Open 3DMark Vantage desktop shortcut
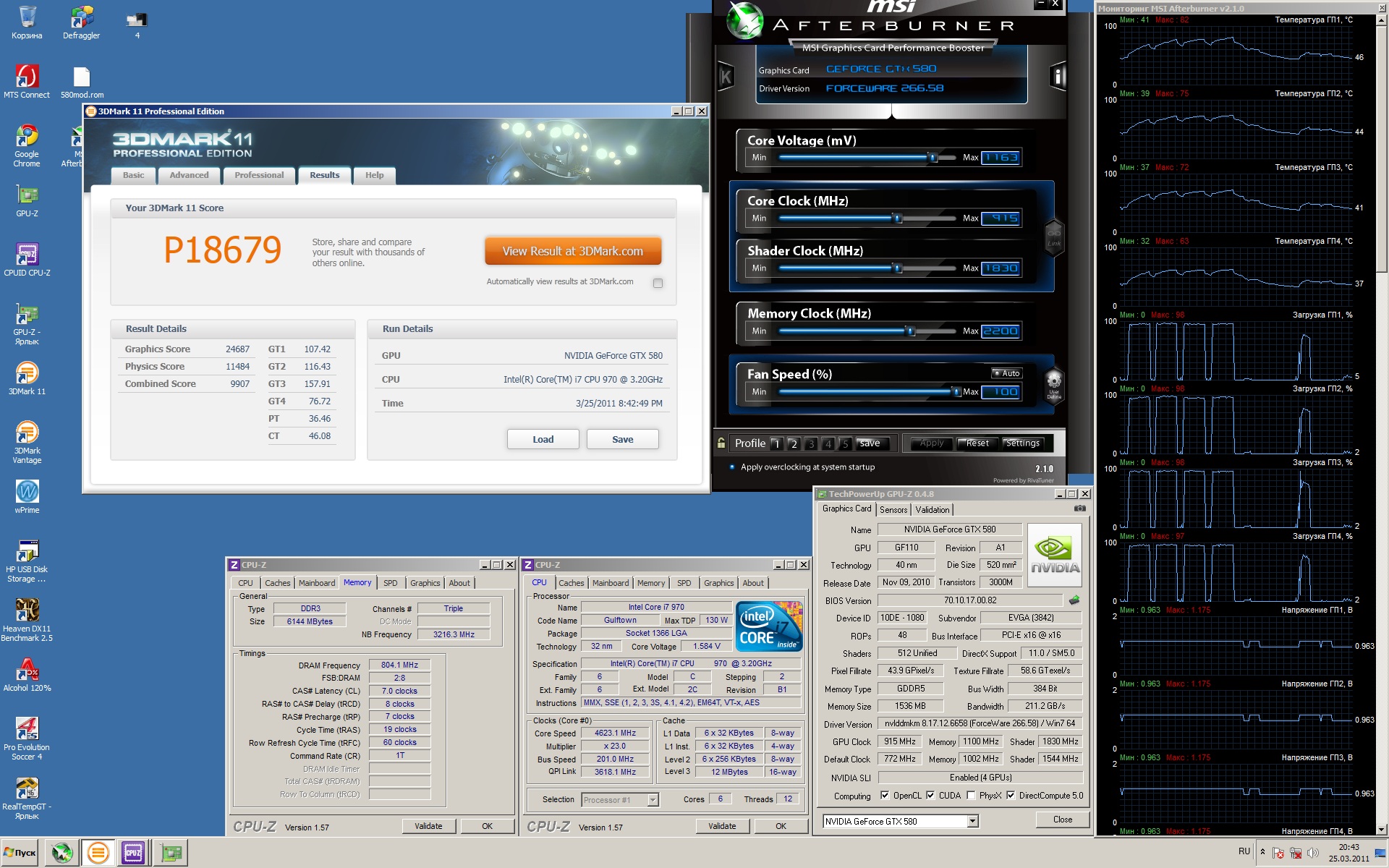This screenshot has width=1389, height=868. 27,433
